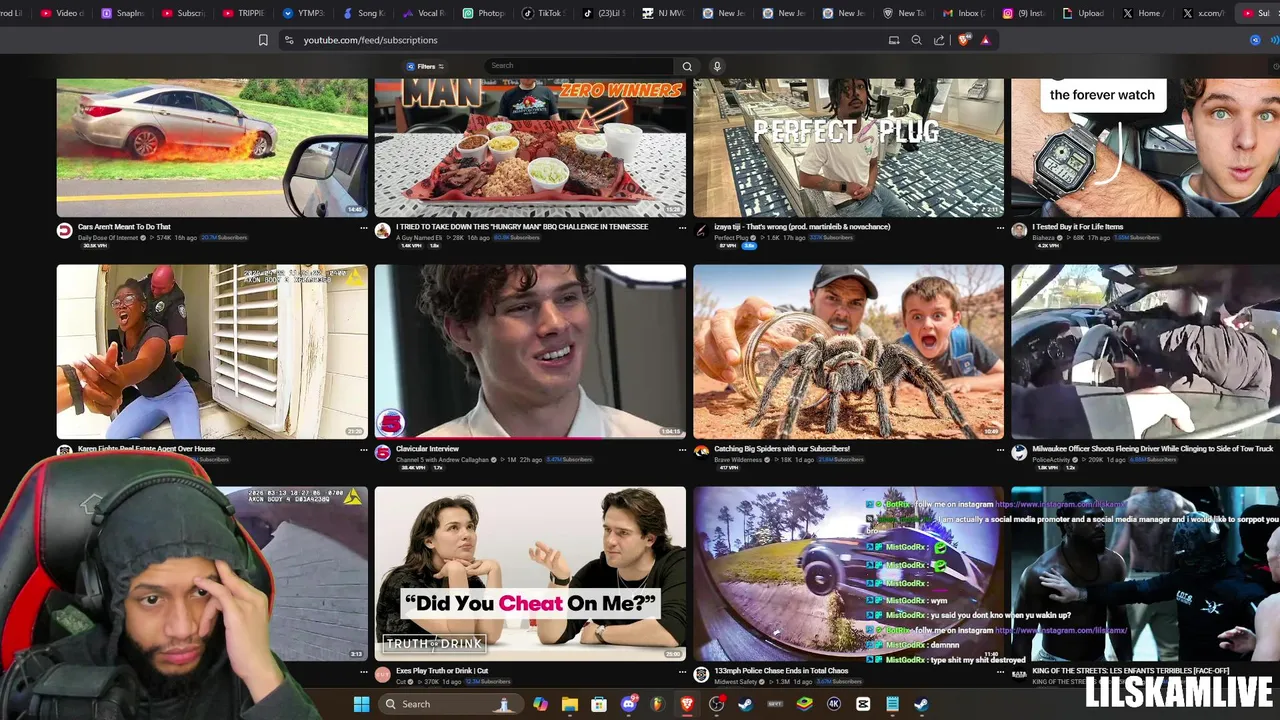Click the cast screen icon in address bar
1280x720 pixels.
coord(894,40)
